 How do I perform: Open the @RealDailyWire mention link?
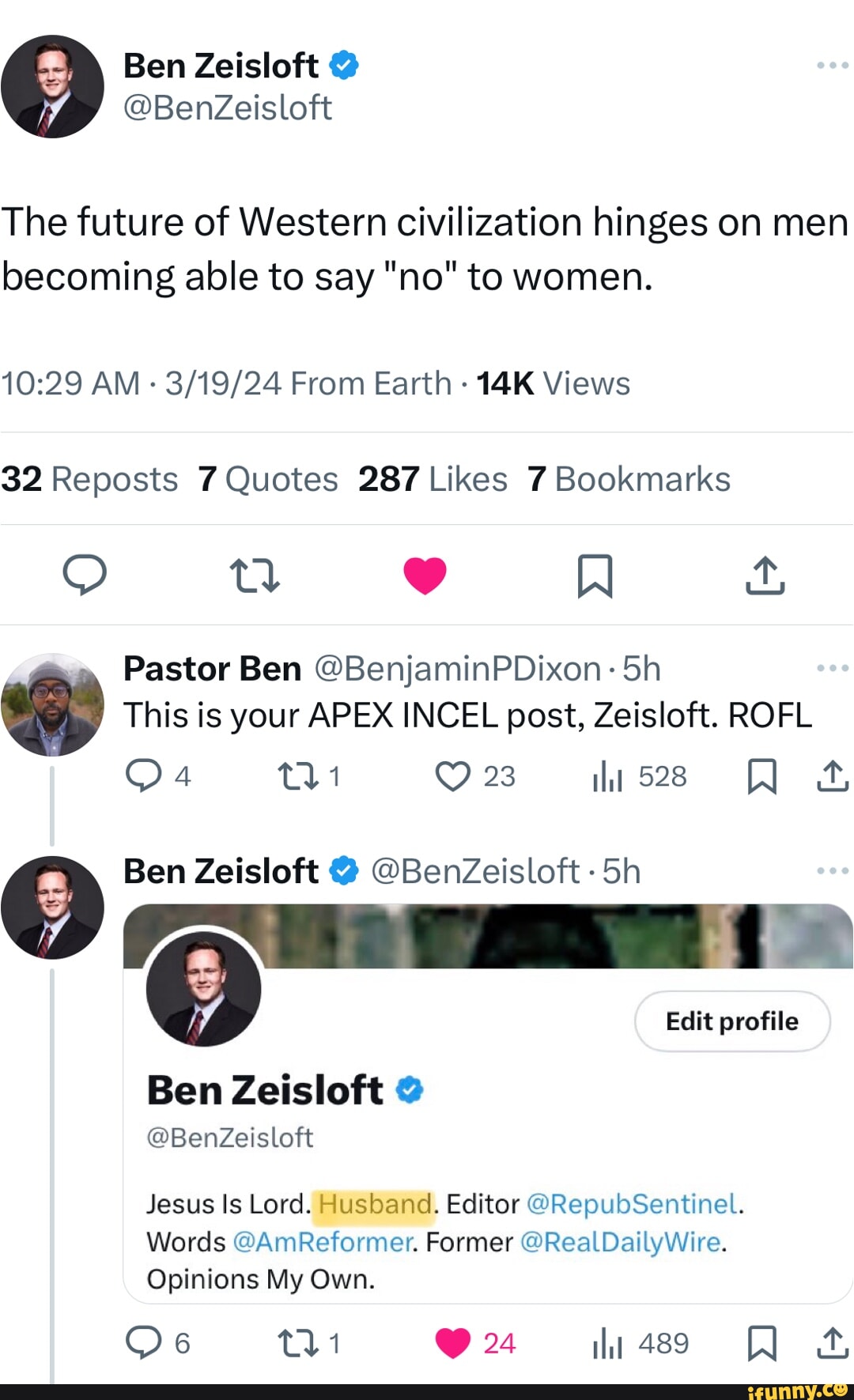621,1242
